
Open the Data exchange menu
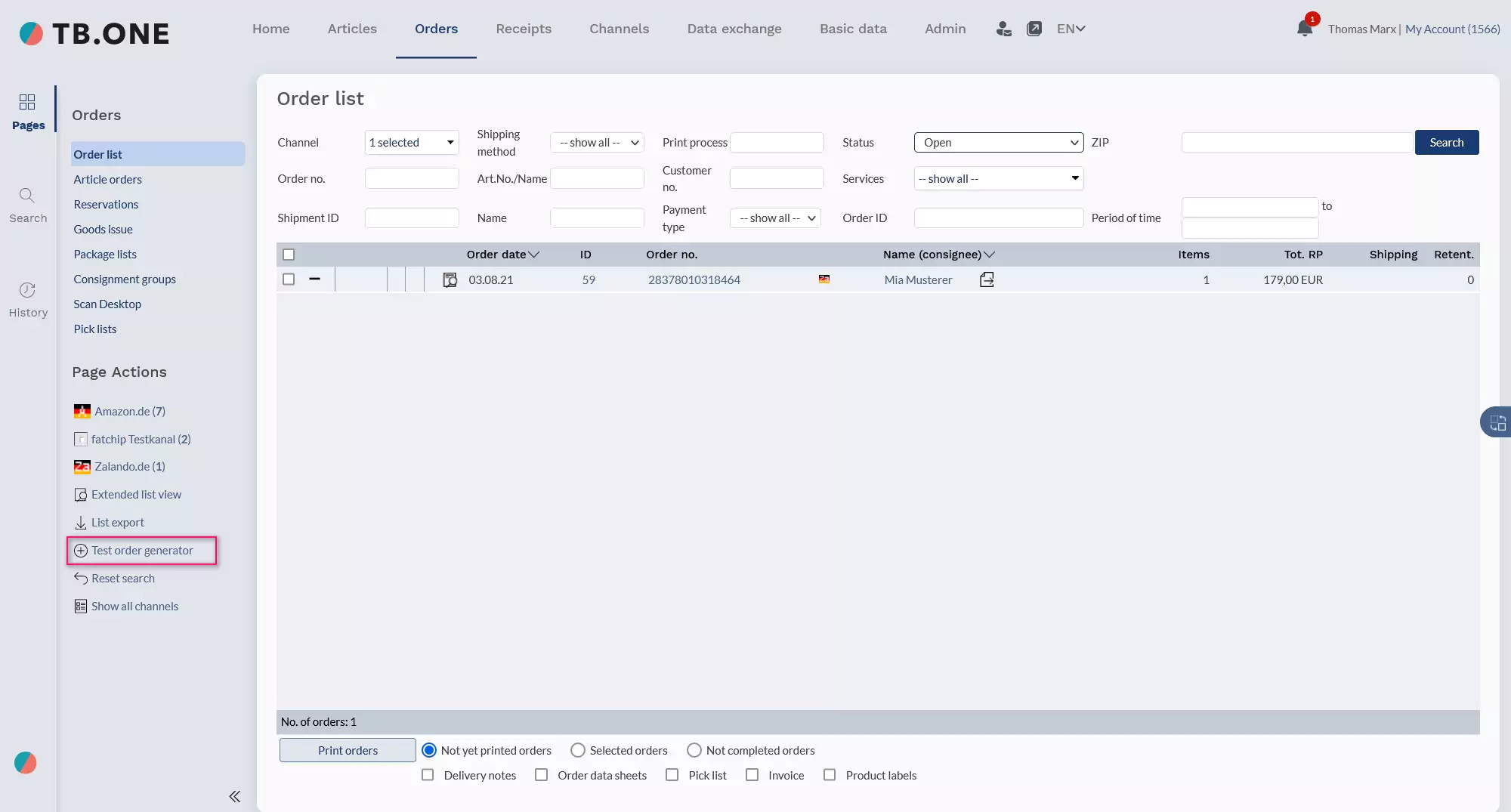(x=734, y=29)
